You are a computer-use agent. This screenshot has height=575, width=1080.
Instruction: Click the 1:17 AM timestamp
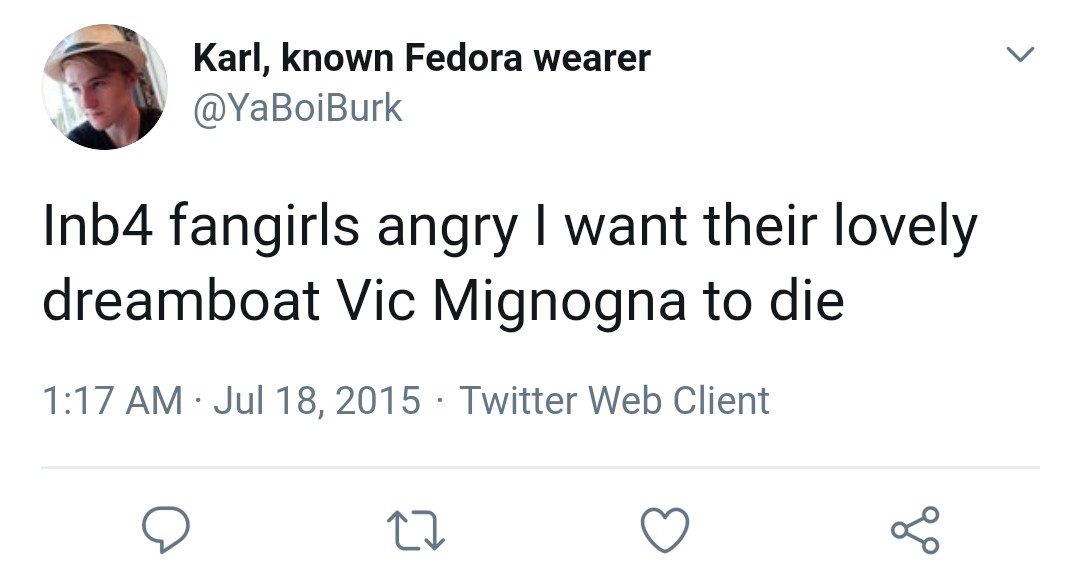click(113, 400)
